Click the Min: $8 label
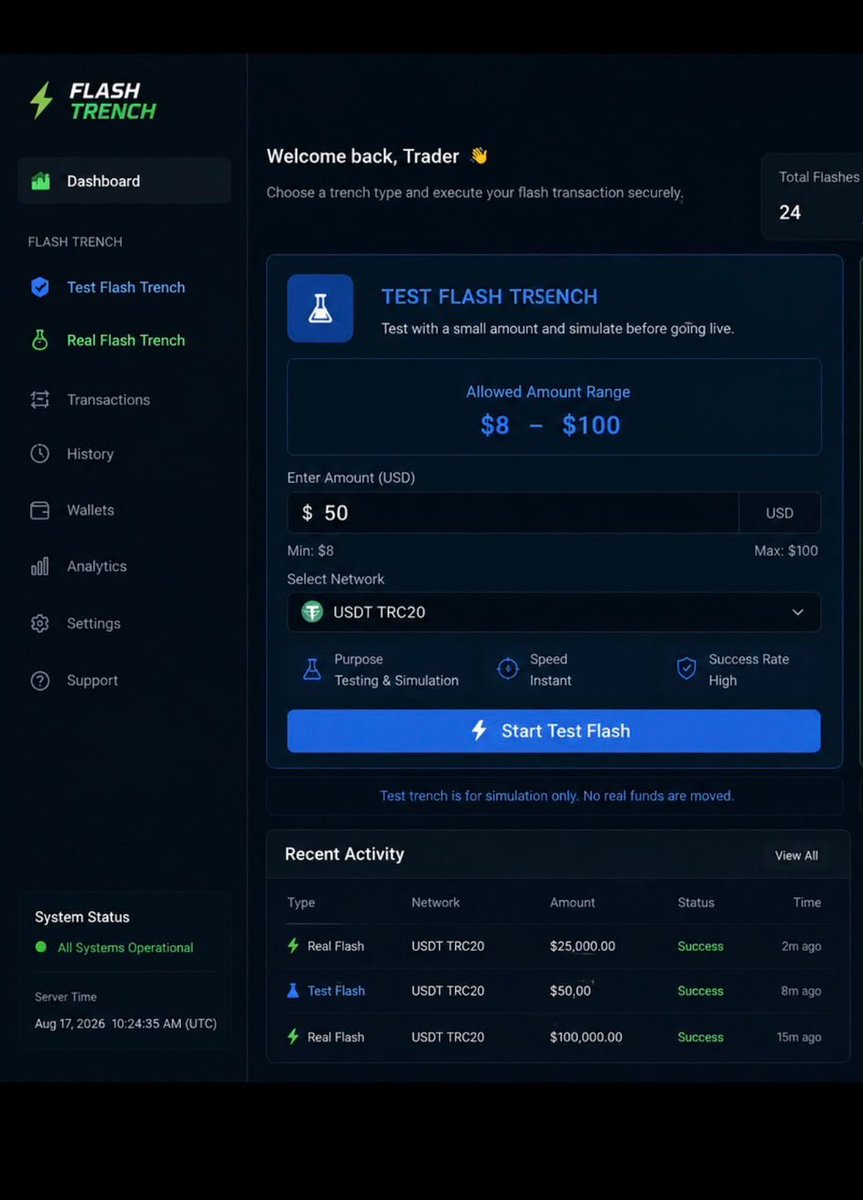The width and height of the screenshot is (863, 1200). (310, 551)
